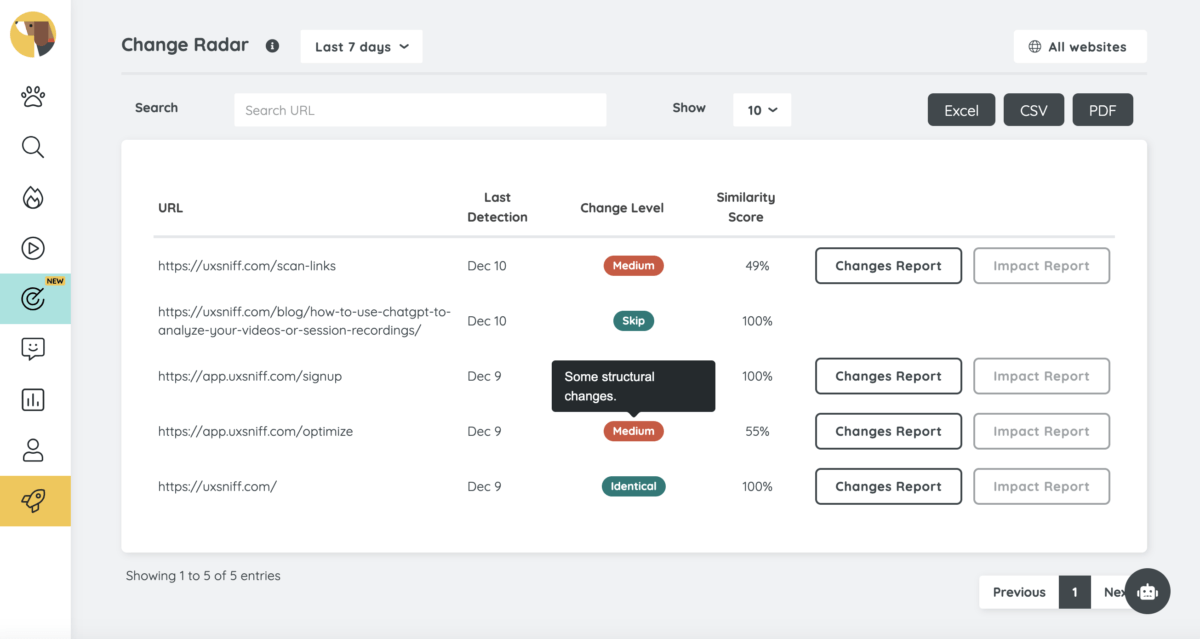Click the rocket icon in sidebar

pyautogui.click(x=33, y=501)
